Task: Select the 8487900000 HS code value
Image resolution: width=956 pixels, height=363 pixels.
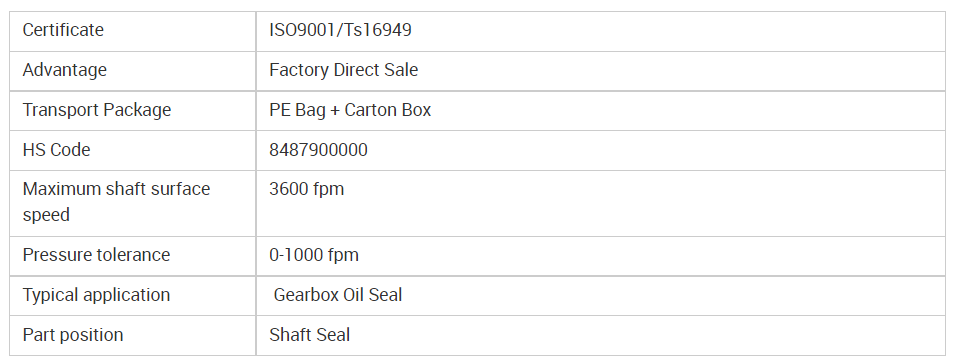Action: 318,150
